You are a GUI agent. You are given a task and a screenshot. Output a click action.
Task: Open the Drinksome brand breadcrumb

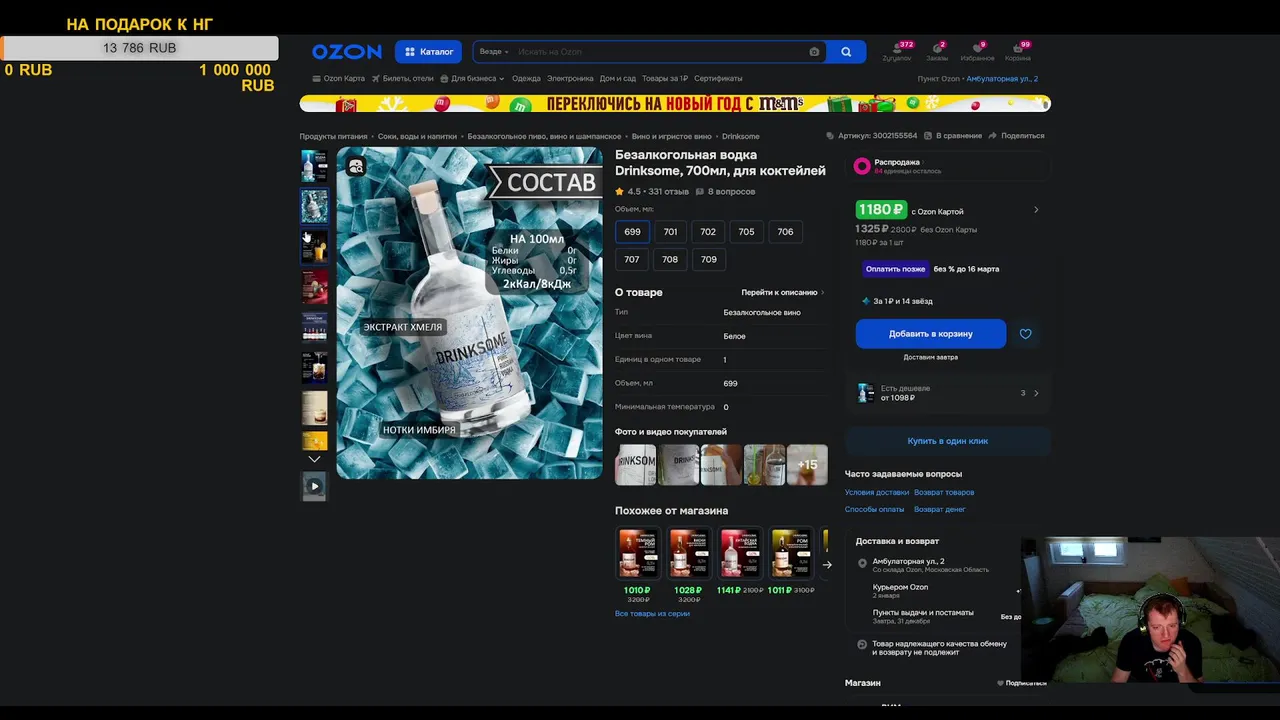pyautogui.click(x=741, y=136)
